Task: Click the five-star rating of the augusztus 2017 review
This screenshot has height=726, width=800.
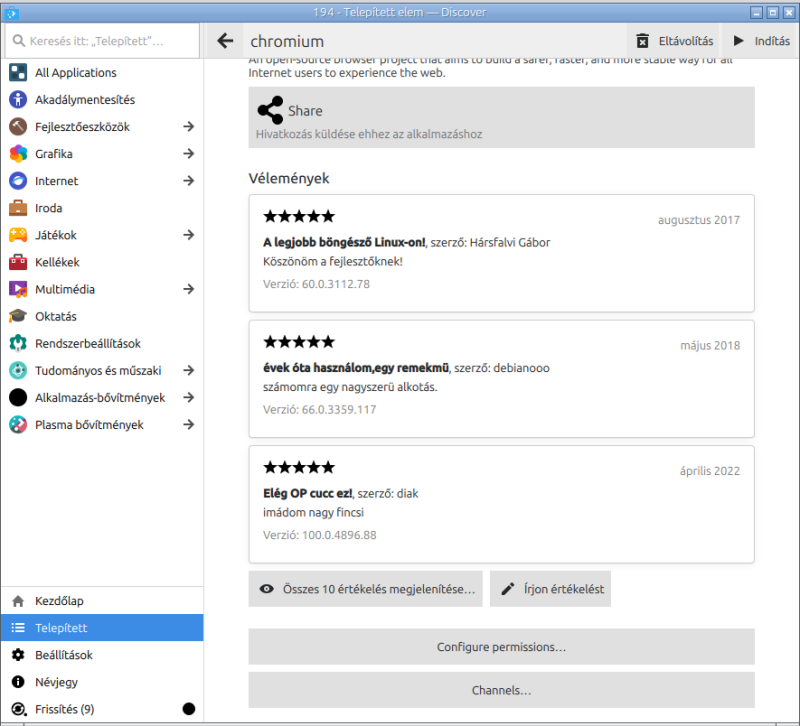Action: tap(299, 216)
